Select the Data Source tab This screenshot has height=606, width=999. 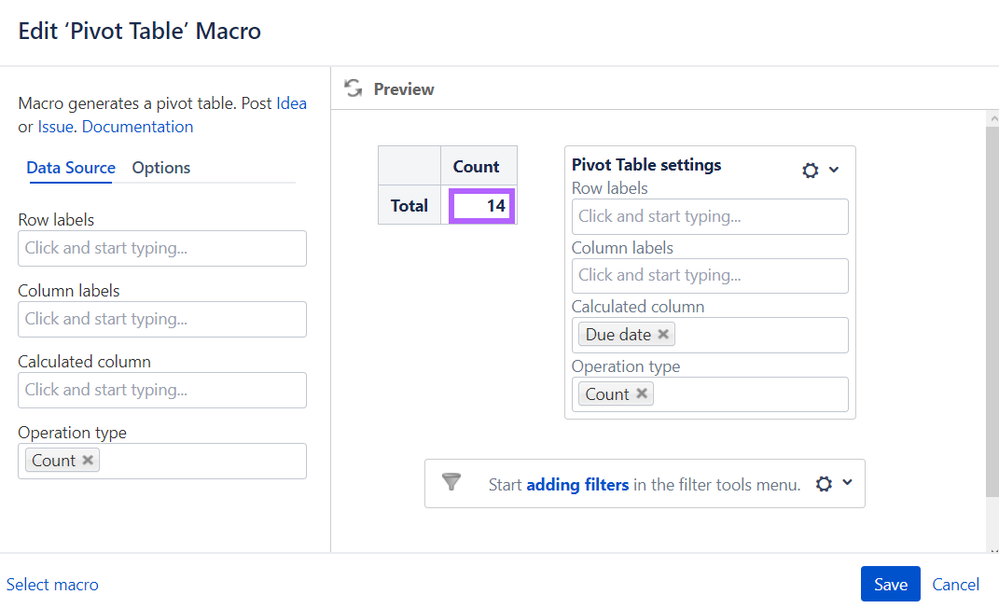[x=71, y=168]
